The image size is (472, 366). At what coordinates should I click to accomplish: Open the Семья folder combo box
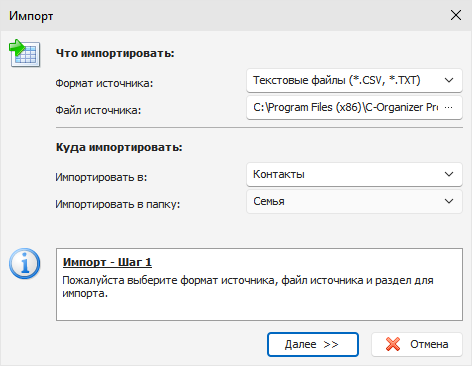point(354,201)
